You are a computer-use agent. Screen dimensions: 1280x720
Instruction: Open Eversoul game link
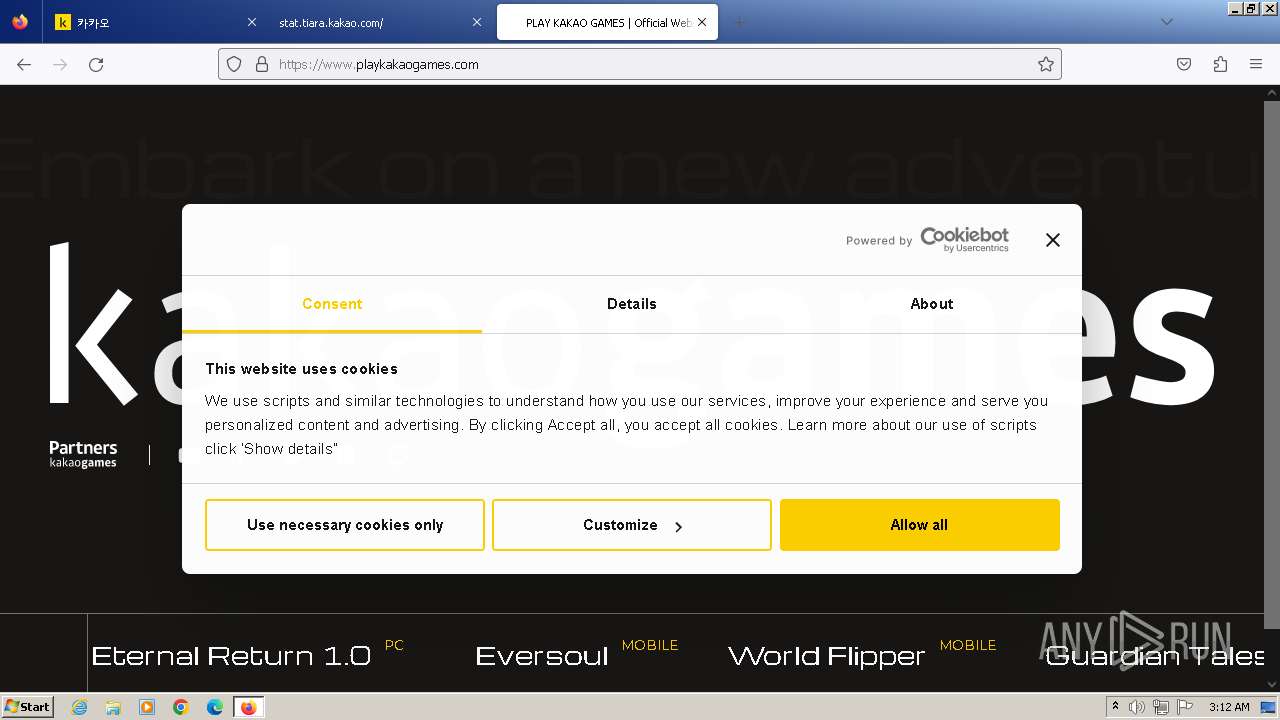[x=541, y=656]
